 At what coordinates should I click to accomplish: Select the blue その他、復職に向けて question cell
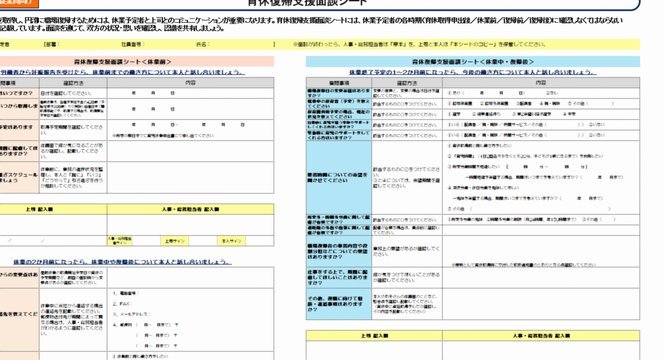tap(339, 304)
